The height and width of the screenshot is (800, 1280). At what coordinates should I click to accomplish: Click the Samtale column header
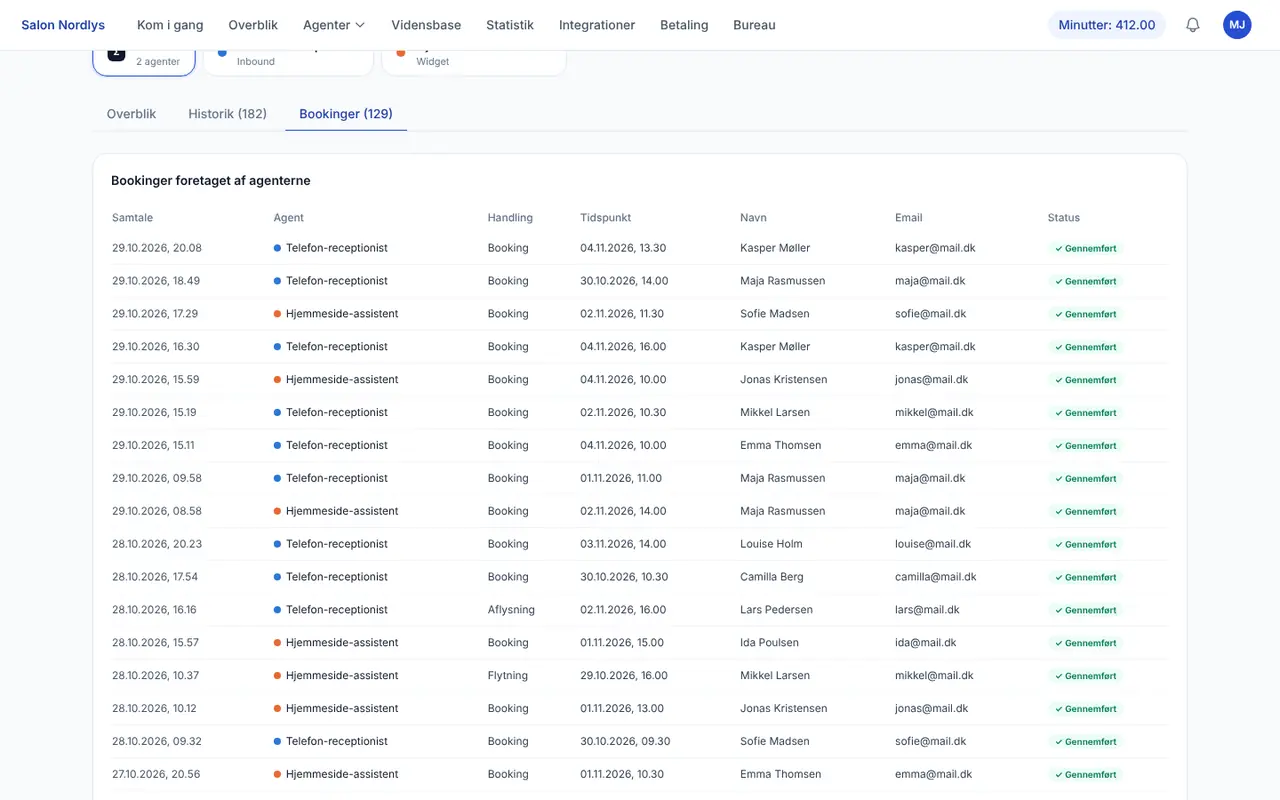coord(132,217)
